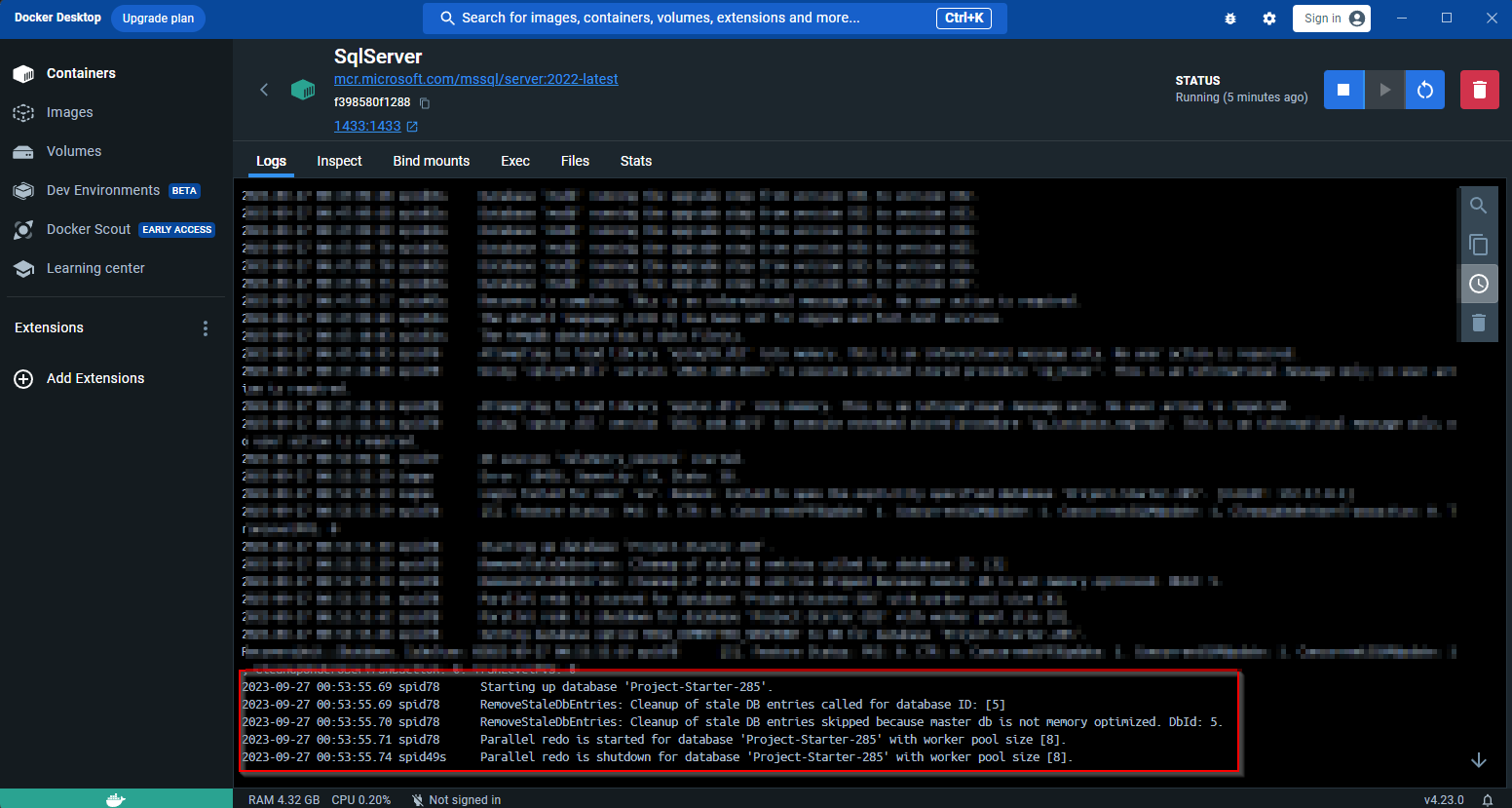The image size is (1512, 808).
Task: Open notifications bell icon
Action: [1488, 800]
